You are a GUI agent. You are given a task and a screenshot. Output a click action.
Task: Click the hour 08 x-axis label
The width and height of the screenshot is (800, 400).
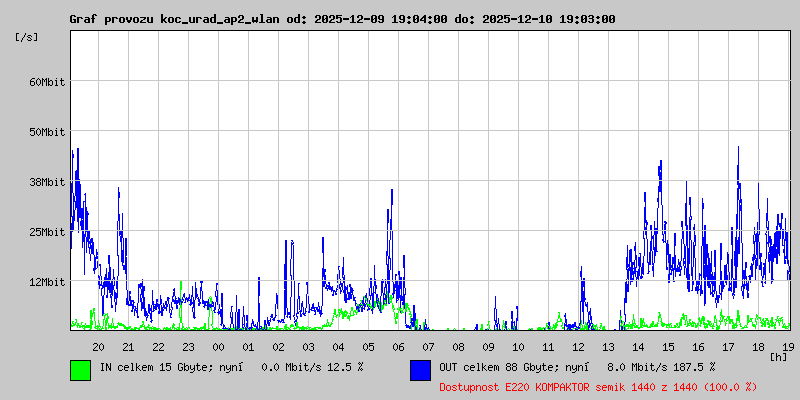(459, 347)
